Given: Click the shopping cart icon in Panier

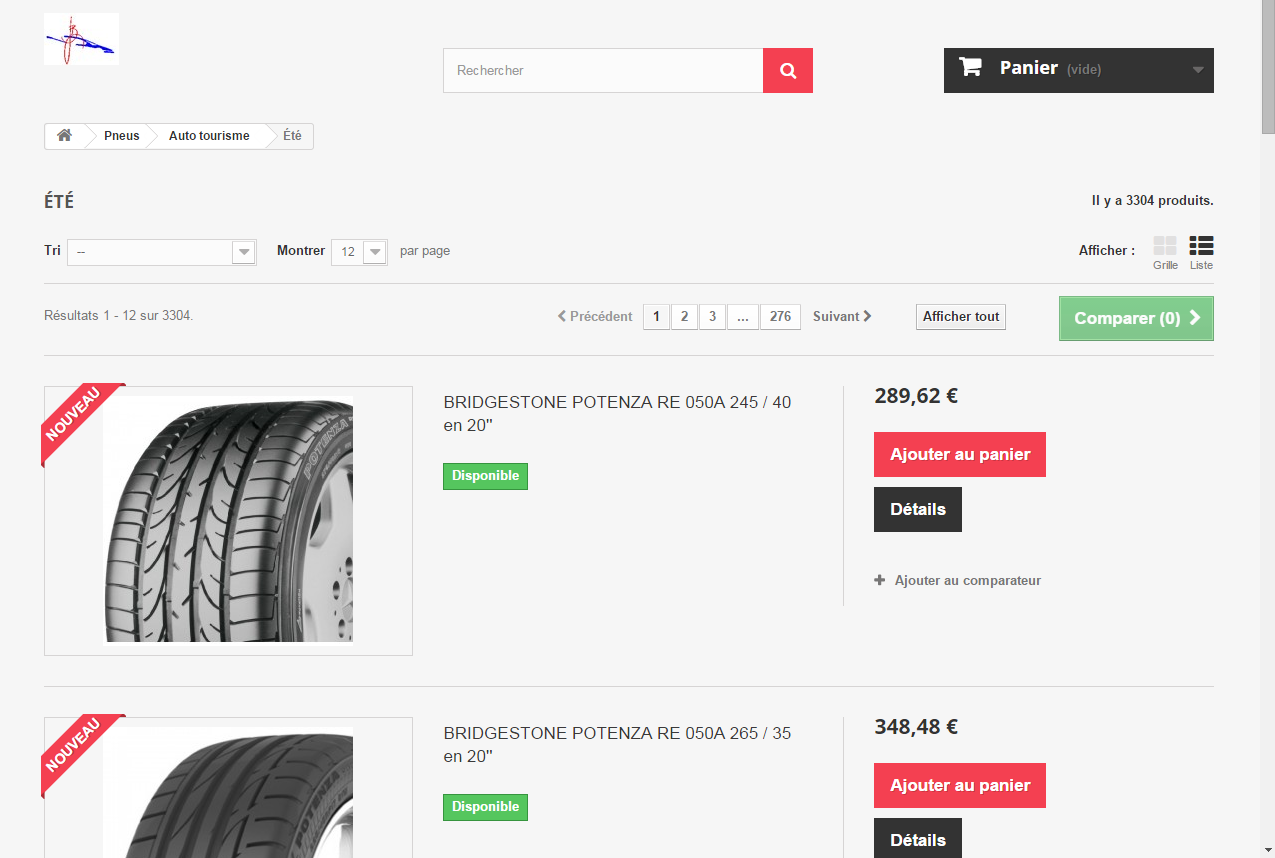Looking at the screenshot, I should pos(970,67).
